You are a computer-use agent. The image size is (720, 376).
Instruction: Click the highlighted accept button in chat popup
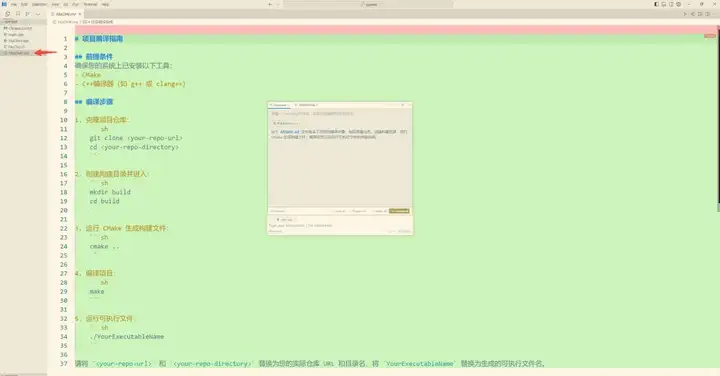[399, 211]
